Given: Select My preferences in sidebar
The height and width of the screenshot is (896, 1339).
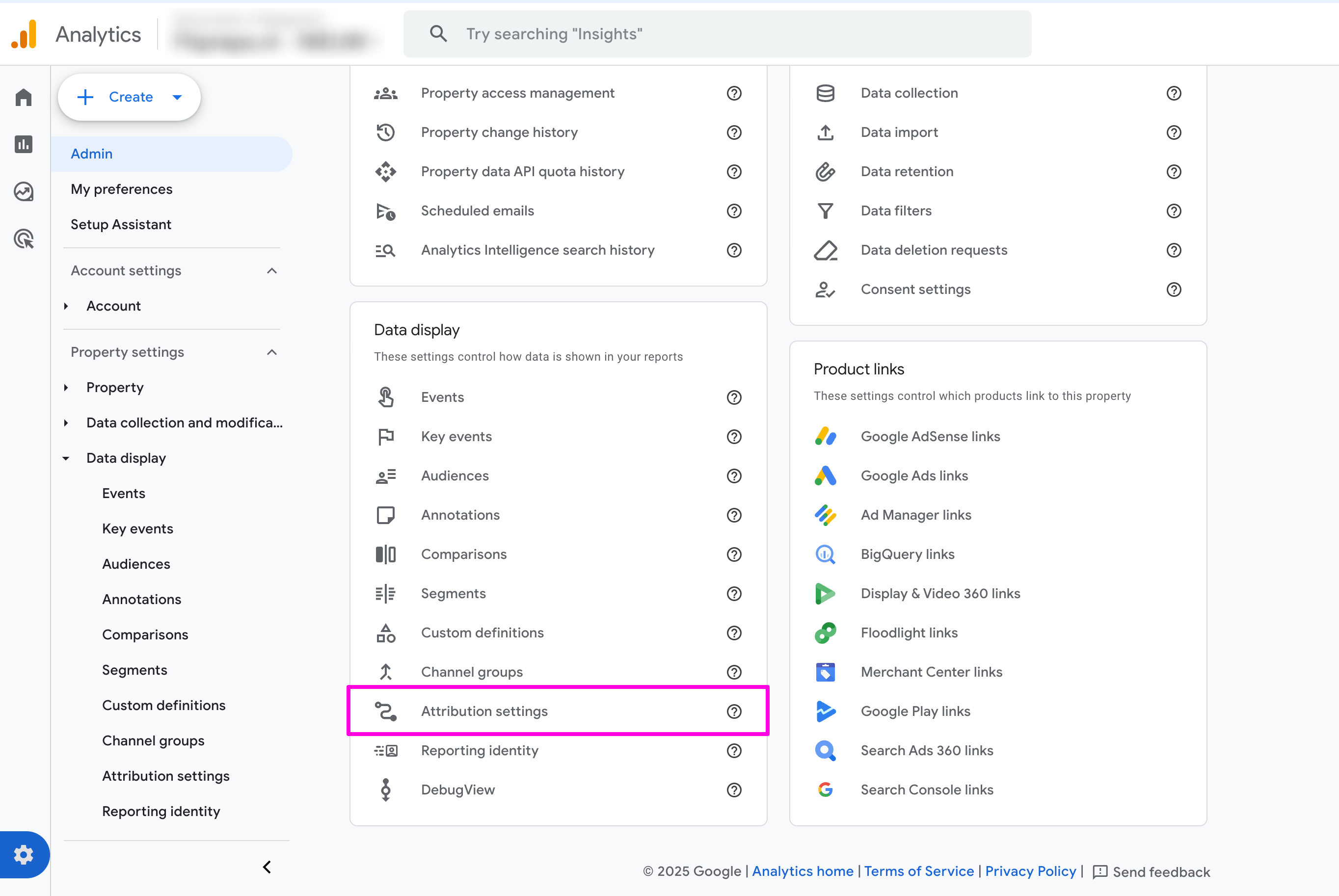Looking at the screenshot, I should click(x=122, y=189).
